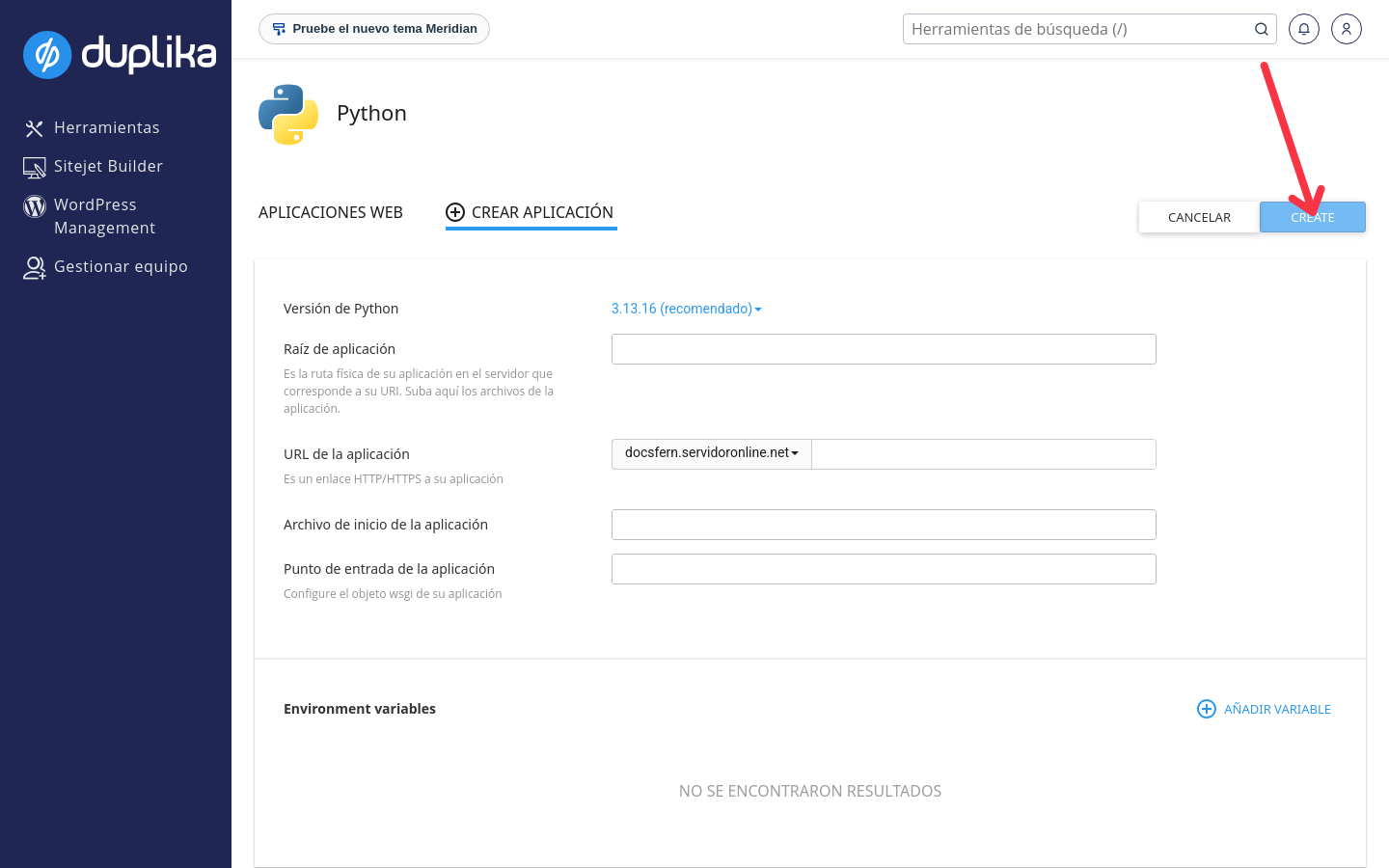
Task: Open the domain docsfern.servidoronline.net dropdown
Action: 712,453
